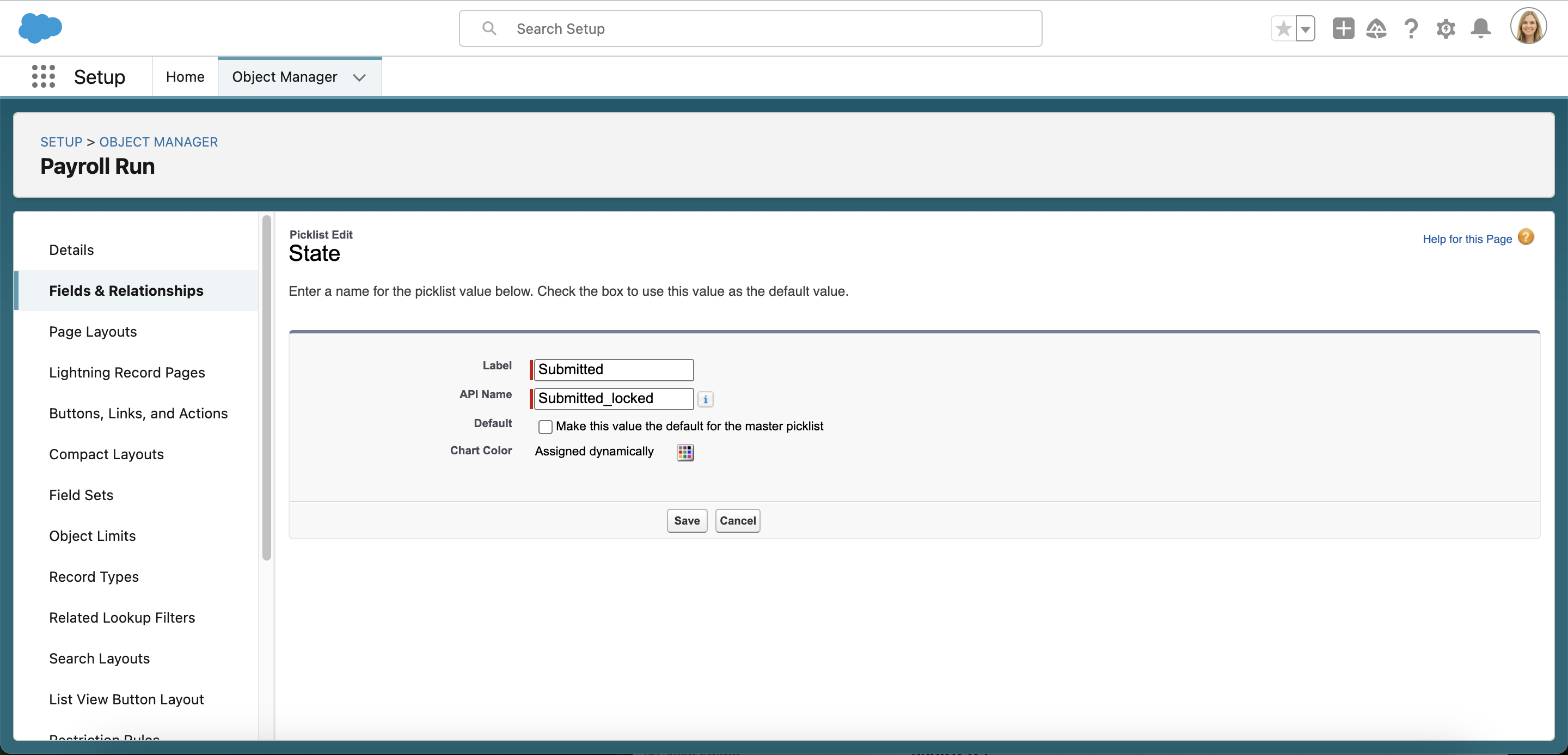
Task: Click the info icon beside API Name
Action: (705, 399)
